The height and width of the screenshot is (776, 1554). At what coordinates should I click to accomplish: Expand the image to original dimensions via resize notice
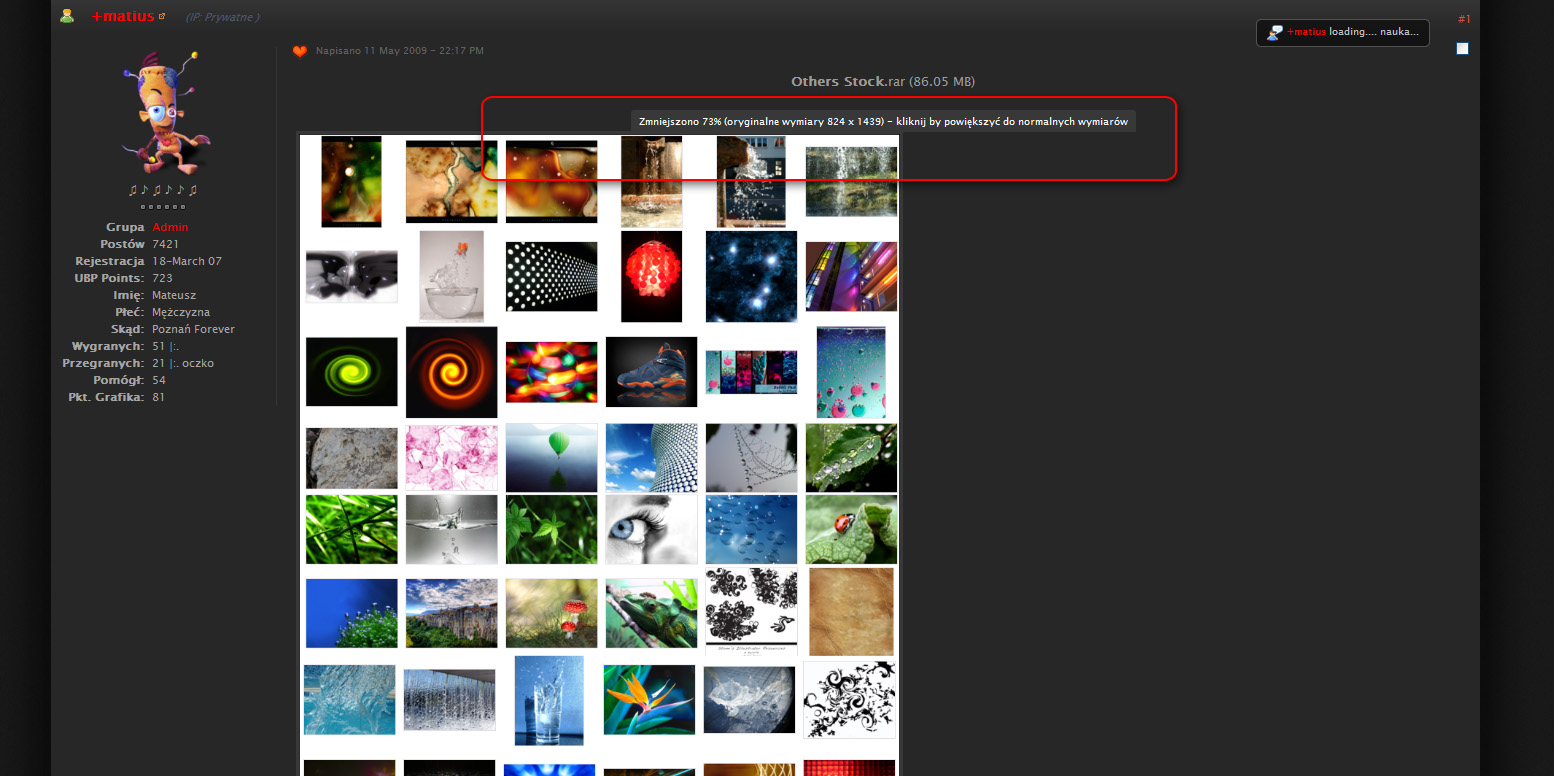881,120
